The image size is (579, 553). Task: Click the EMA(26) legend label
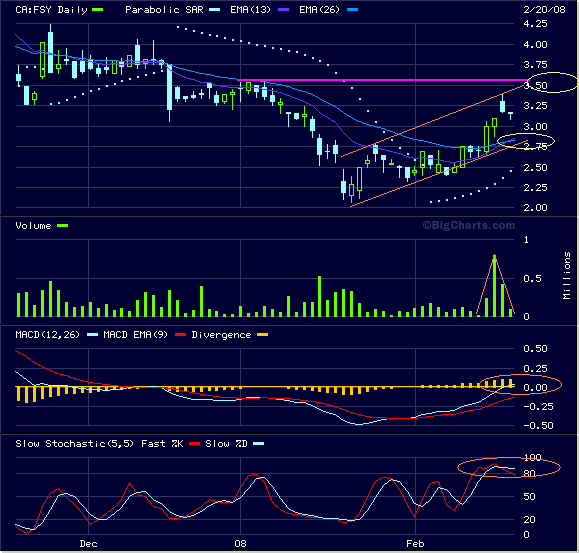tap(319, 10)
